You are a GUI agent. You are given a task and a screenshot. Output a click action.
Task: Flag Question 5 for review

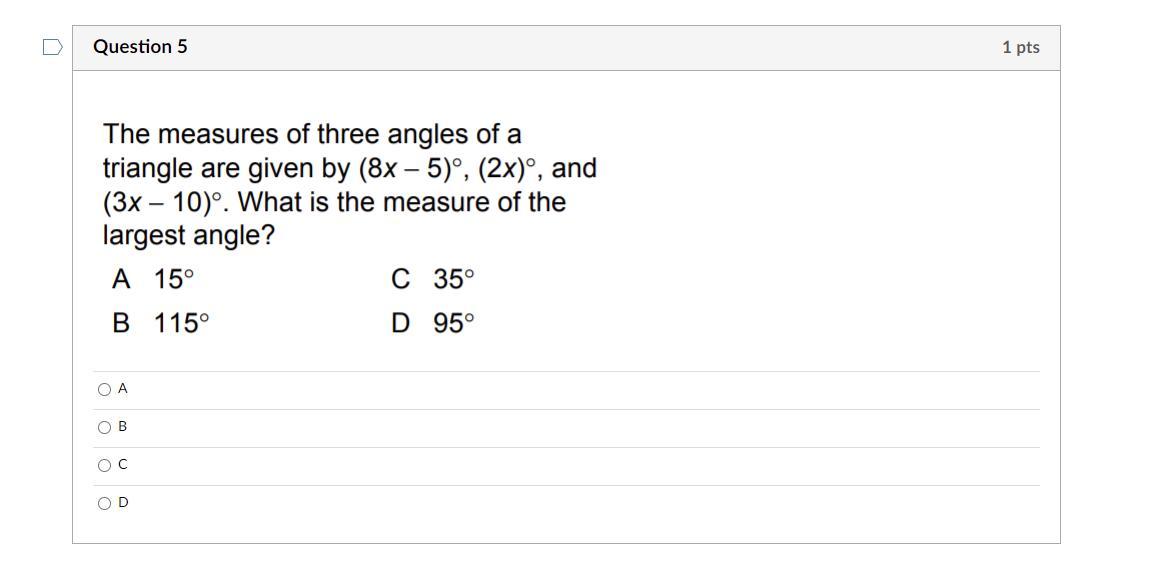pyautogui.click(x=53, y=47)
